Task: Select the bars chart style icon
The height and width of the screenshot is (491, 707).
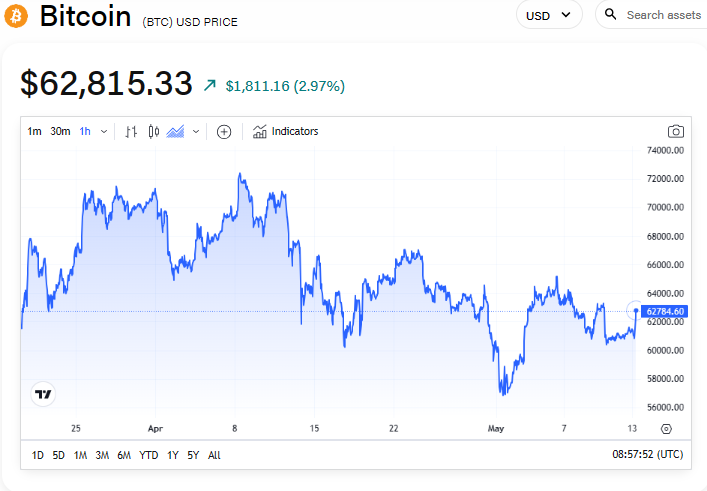Action: point(131,131)
